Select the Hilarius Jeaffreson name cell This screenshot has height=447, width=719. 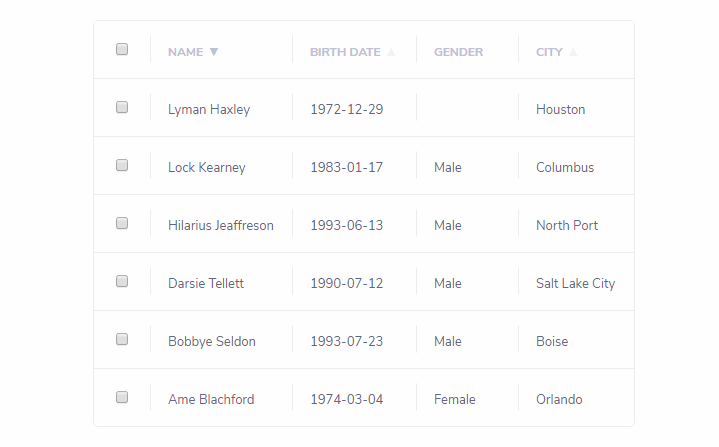point(220,225)
